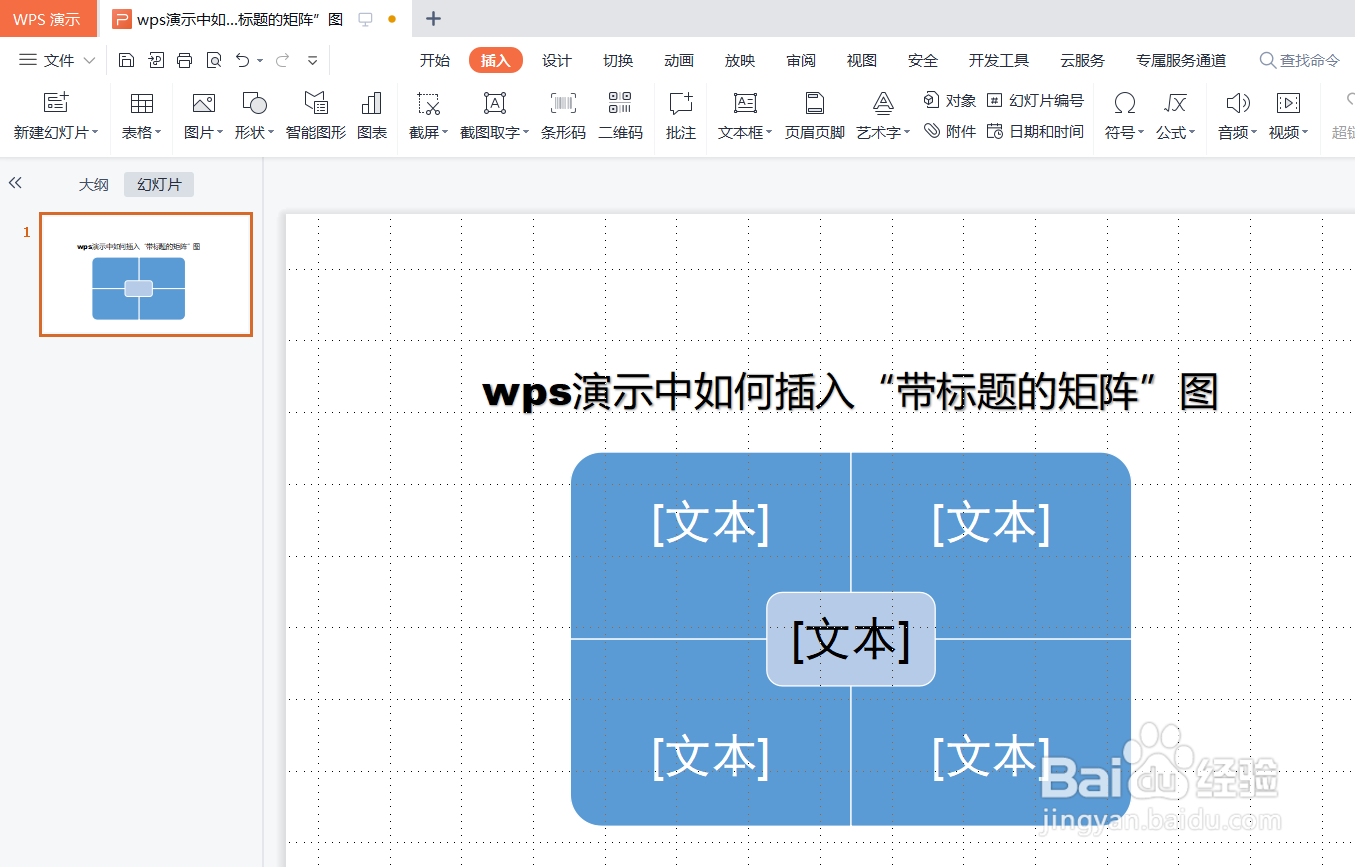Expand the Symbol (符号) dropdown arrow

coord(1141,132)
